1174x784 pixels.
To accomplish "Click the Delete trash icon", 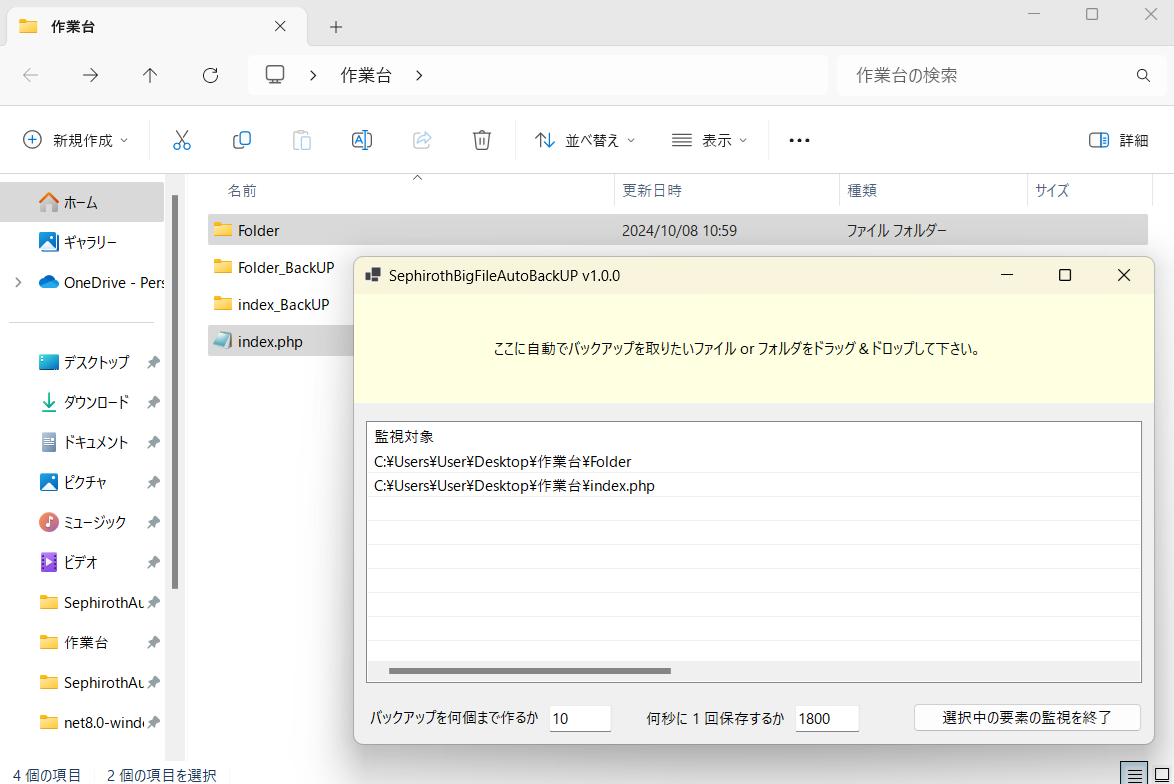I will pyautogui.click(x=481, y=140).
